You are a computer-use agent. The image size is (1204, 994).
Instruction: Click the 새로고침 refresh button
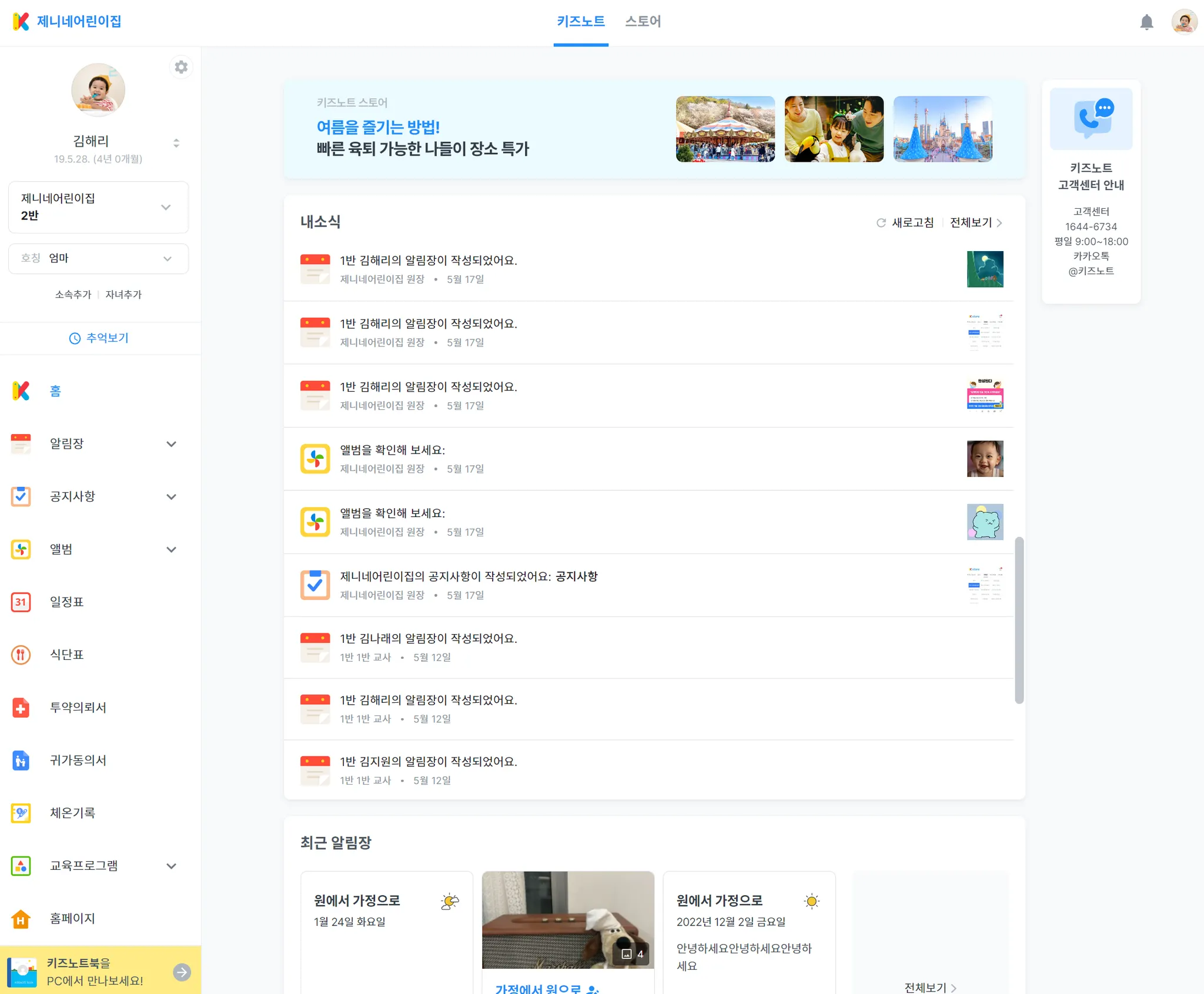(x=905, y=222)
